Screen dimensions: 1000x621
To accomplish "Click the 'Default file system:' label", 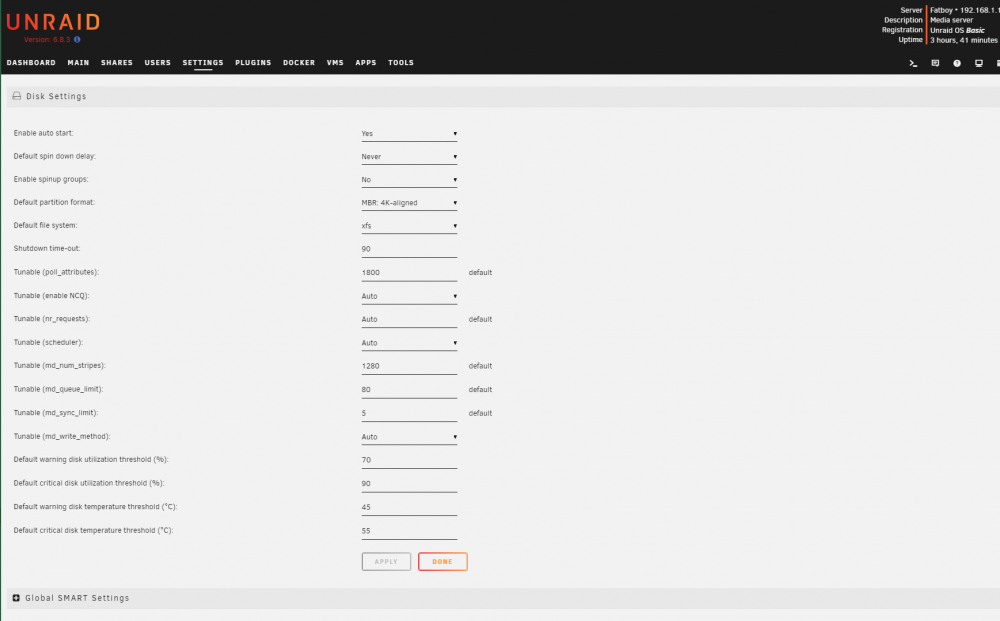I will [45, 226].
